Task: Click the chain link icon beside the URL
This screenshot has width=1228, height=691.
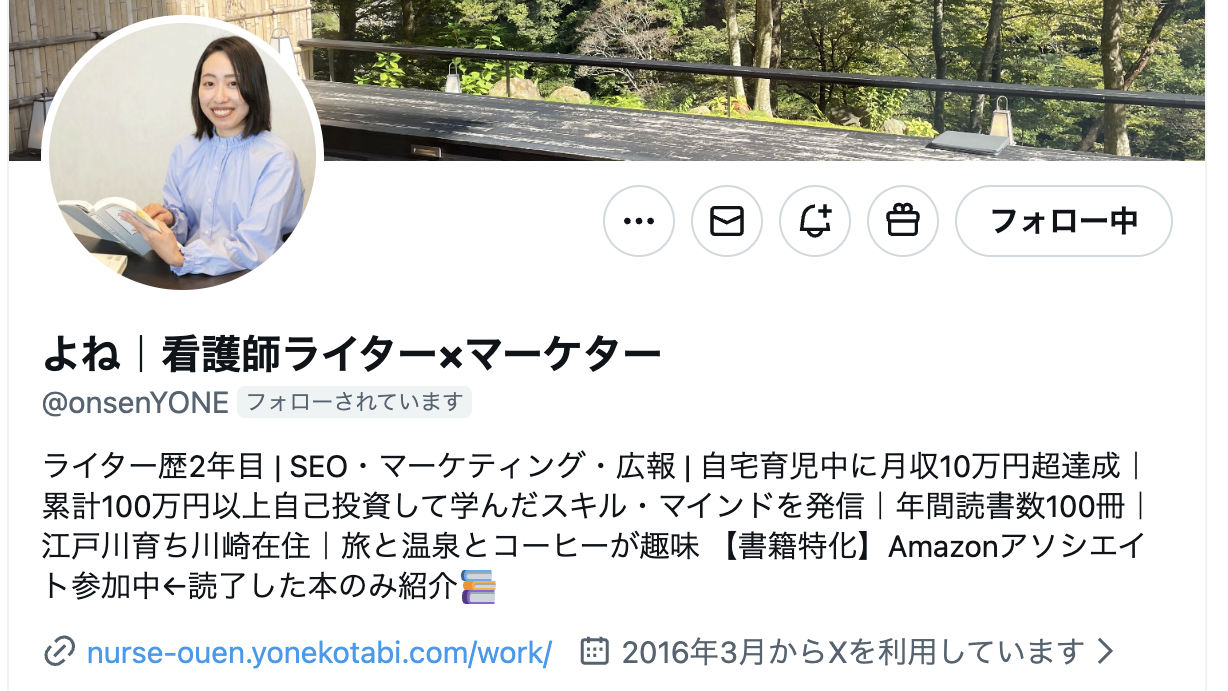Action: [60, 652]
